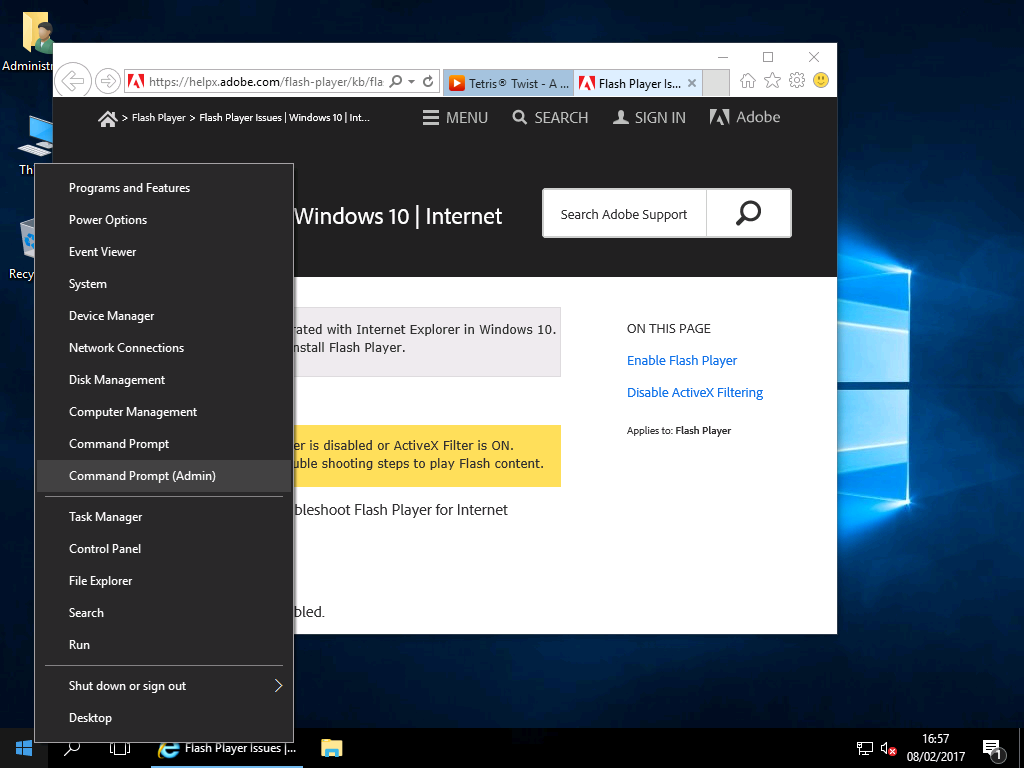The height and width of the screenshot is (768, 1024).
Task: Choose File Explorer menu entry
Action: [x=163, y=581]
